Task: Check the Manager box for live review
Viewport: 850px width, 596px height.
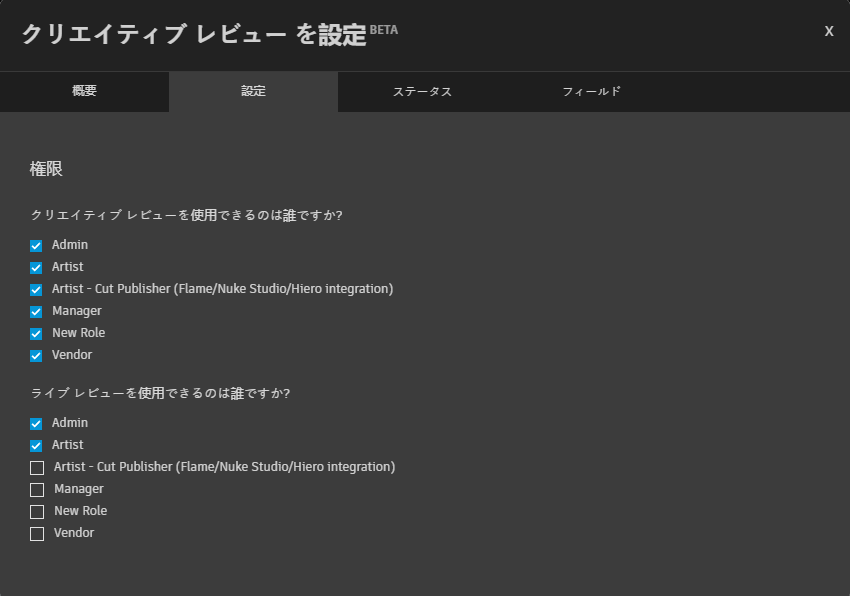Action: pyautogui.click(x=37, y=488)
